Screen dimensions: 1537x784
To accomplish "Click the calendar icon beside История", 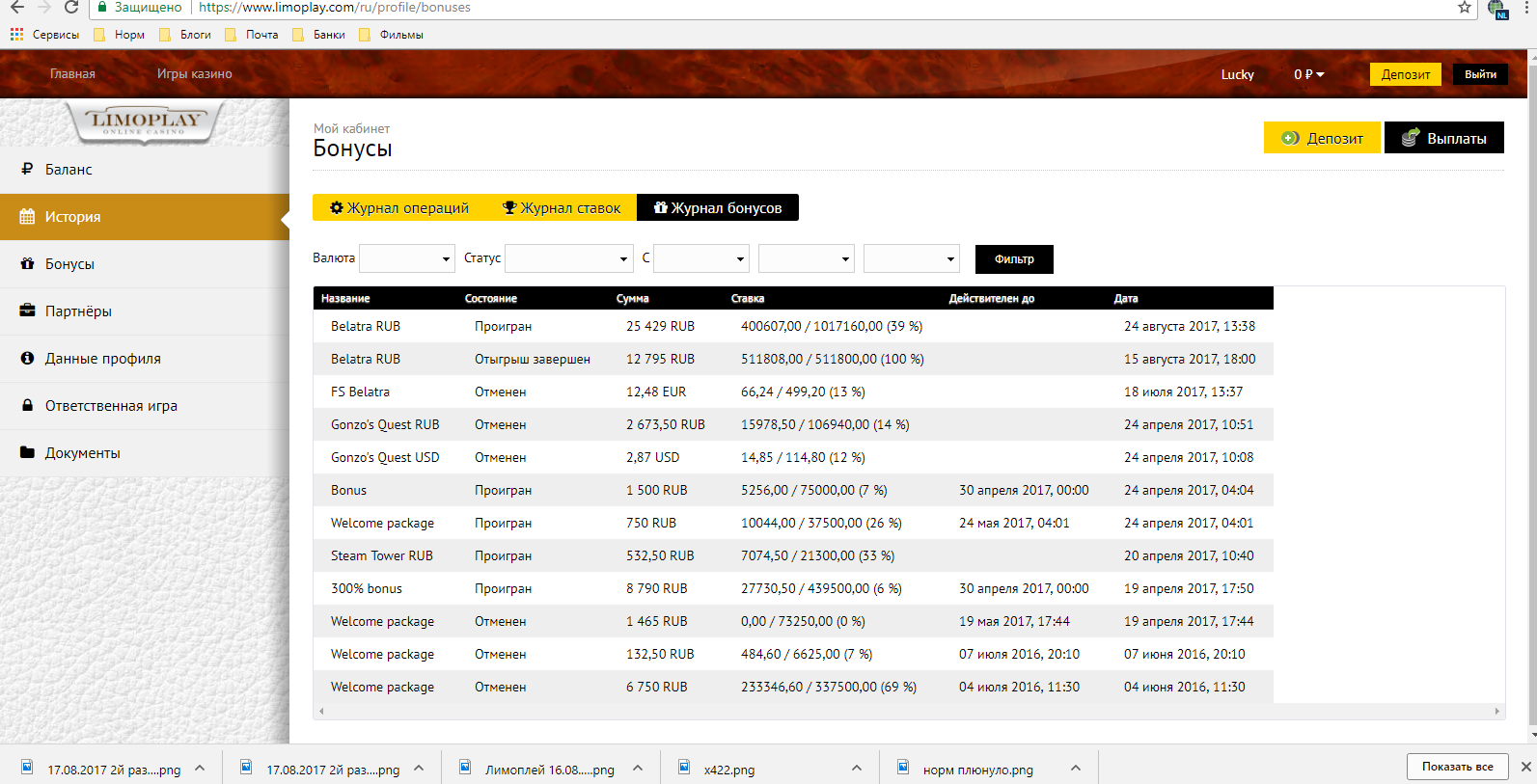I will click(27, 216).
